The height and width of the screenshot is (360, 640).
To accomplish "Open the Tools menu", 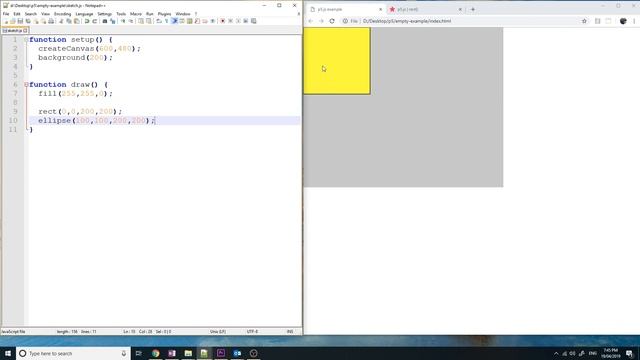I will 121,14.
